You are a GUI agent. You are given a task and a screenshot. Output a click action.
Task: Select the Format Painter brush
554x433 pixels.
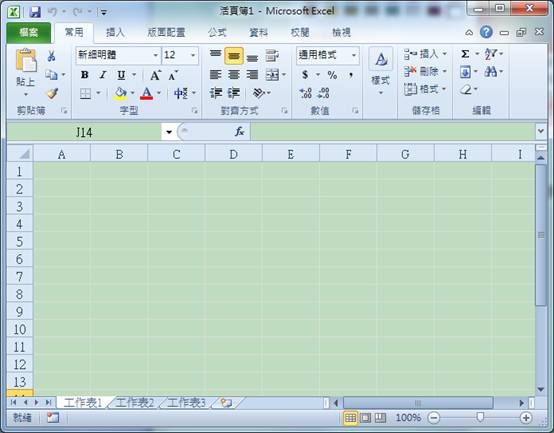(x=52, y=93)
